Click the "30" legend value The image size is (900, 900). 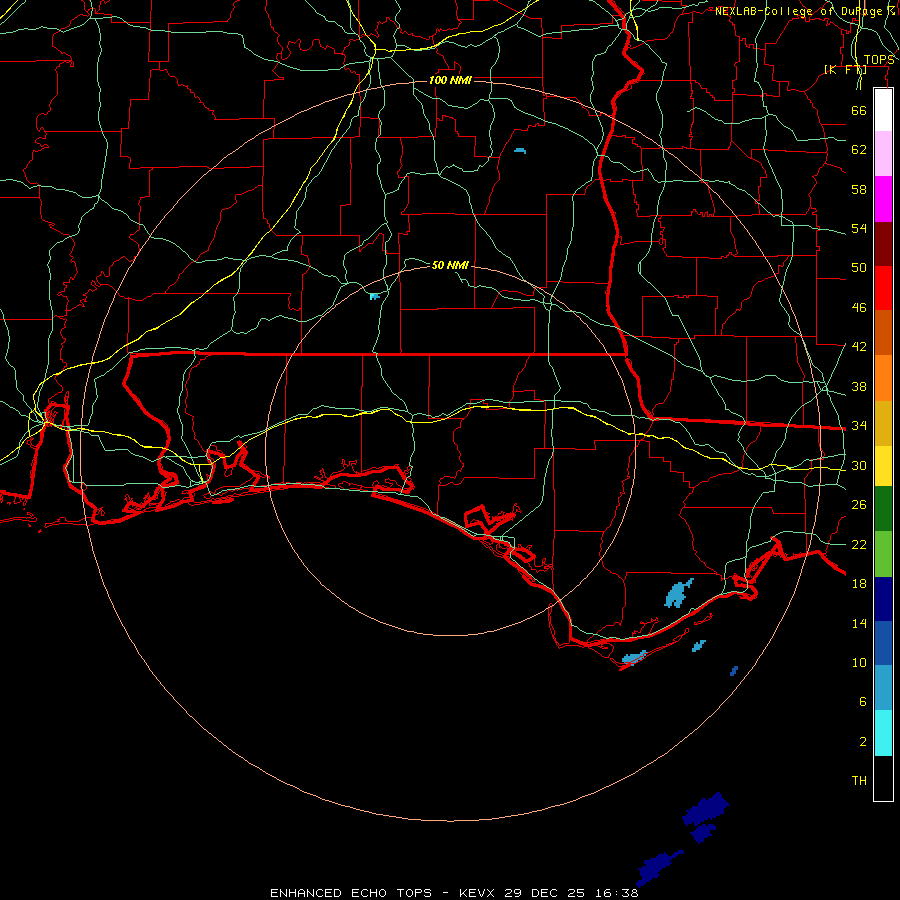[x=859, y=465]
